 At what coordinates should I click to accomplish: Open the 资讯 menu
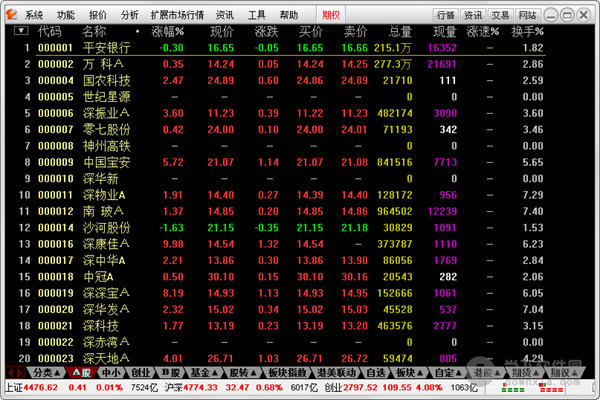[x=225, y=15]
